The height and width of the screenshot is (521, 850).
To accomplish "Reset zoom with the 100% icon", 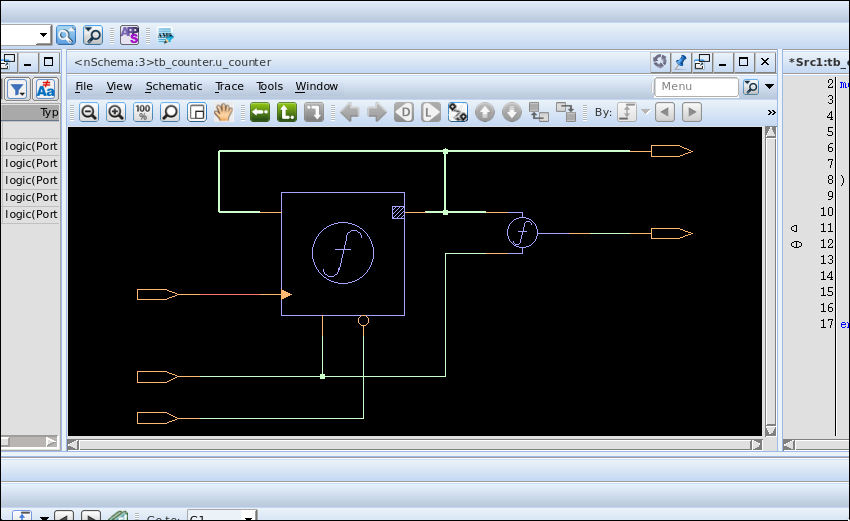I will [143, 113].
